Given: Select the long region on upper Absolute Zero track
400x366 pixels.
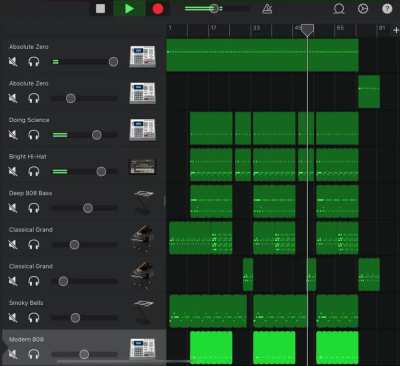Looking at the screenshot, I should pos(262,55).
